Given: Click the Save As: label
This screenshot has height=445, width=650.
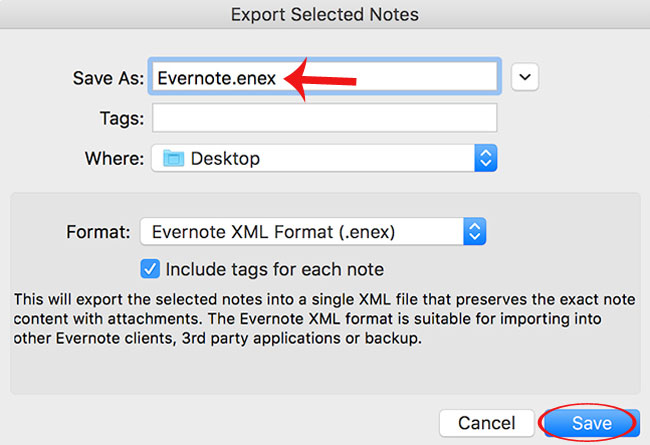Looking at the screenshot, I should tap(108, 78).
